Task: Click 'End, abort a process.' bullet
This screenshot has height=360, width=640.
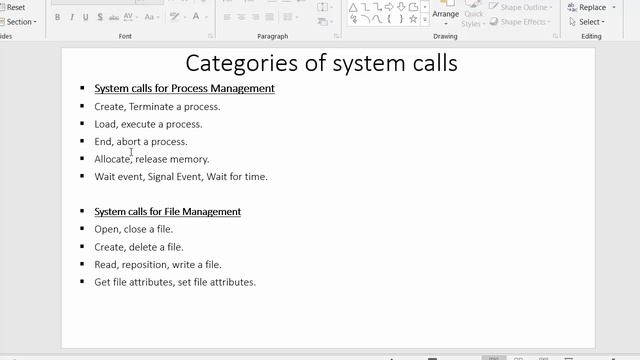Action: tap(141, 142)
